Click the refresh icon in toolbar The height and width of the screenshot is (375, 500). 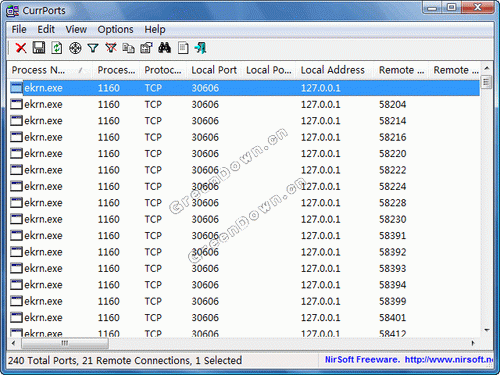tap(57, 48)
